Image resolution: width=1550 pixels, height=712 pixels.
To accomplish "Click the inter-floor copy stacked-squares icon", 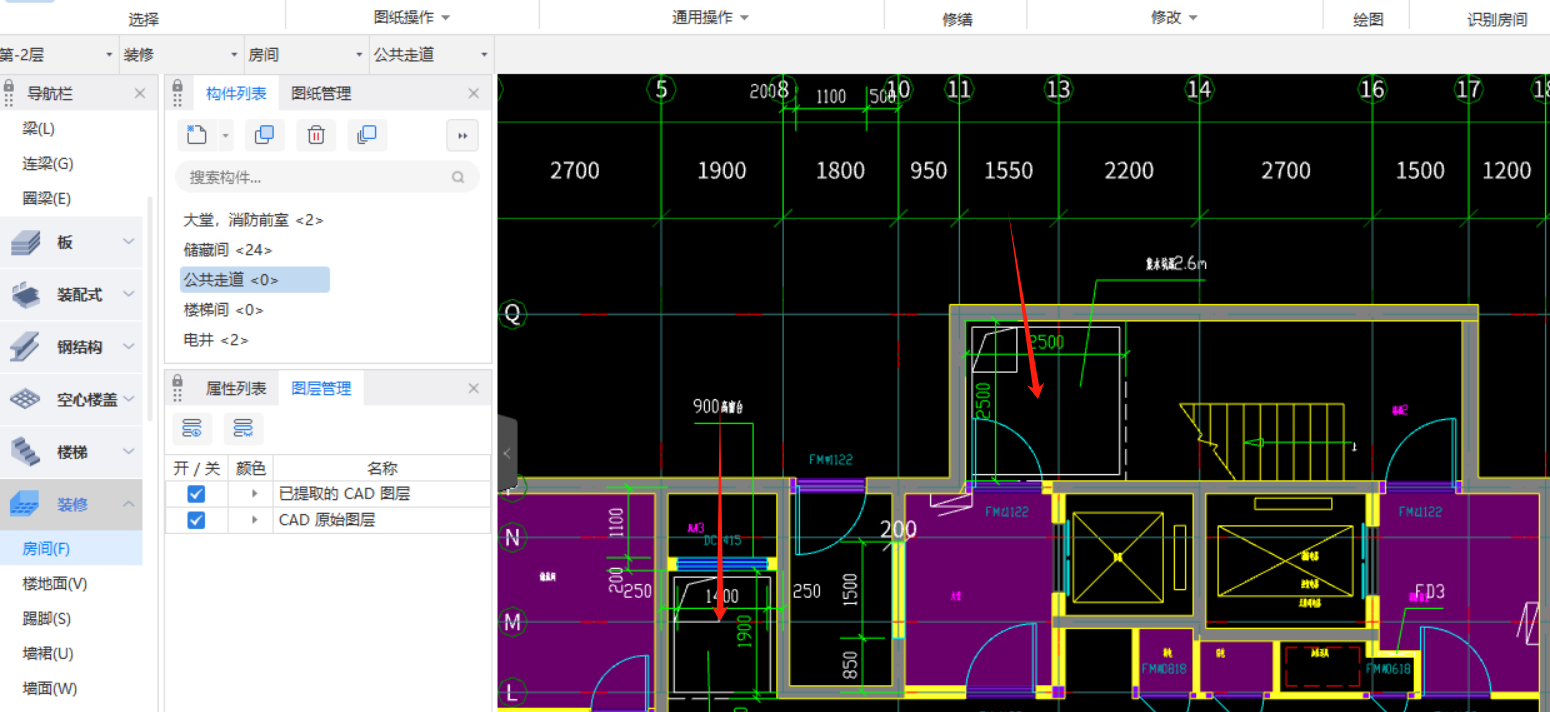I will click(367, 135).
